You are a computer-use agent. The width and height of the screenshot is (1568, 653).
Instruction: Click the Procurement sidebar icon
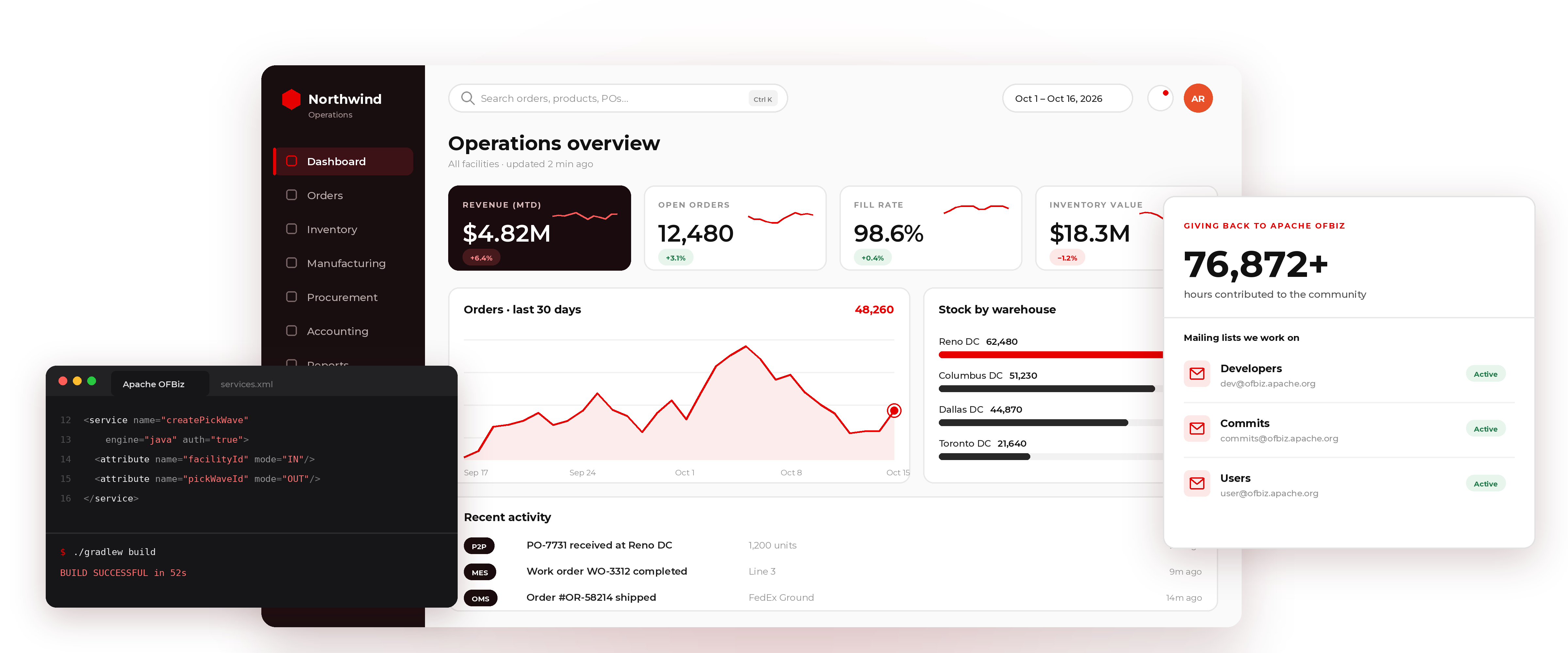point(292,297)
